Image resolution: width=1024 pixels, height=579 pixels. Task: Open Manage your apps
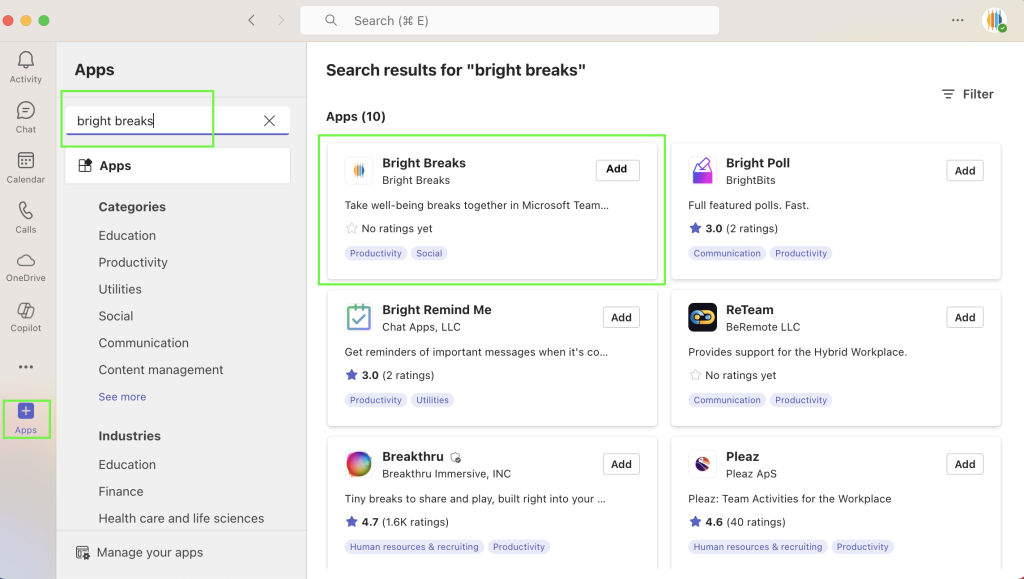point(149,552)
